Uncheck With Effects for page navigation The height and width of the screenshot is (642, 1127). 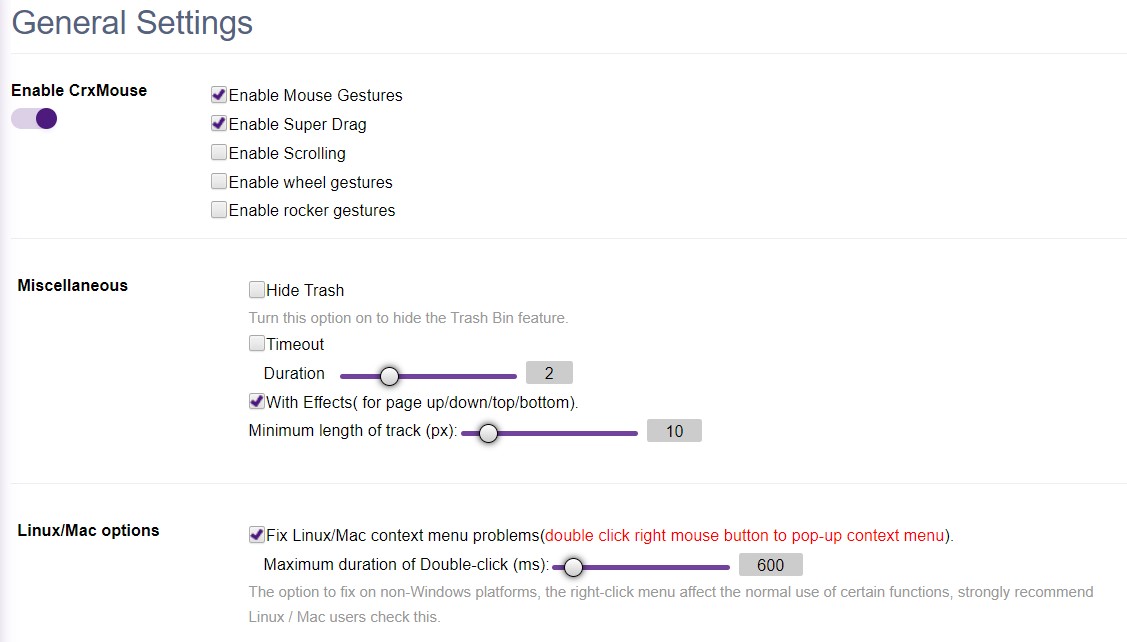(256, 401)
